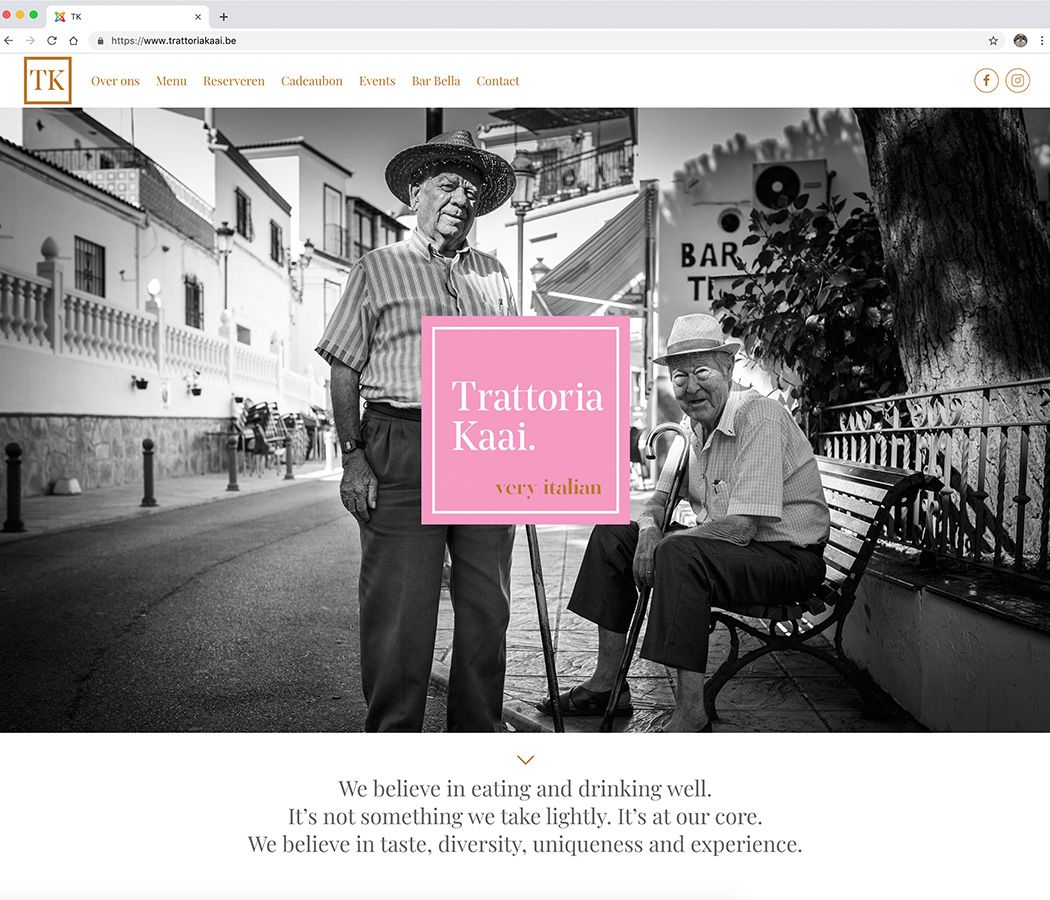Click the TK logo in header
The width and height of the screenshot is (1050, 900).
(48, 80)
